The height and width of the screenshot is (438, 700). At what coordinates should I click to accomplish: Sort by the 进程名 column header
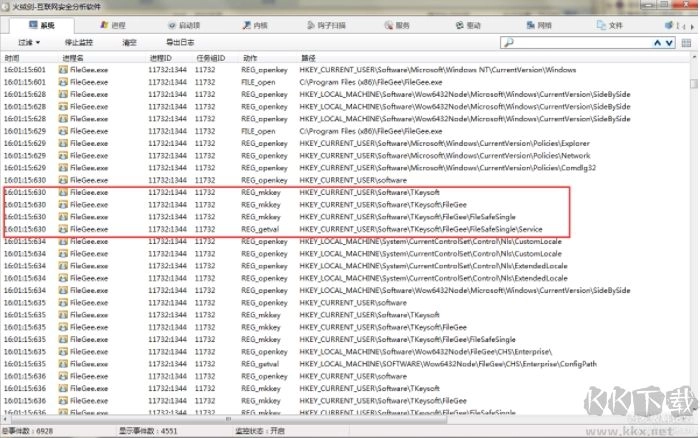(x=75, y=58)
